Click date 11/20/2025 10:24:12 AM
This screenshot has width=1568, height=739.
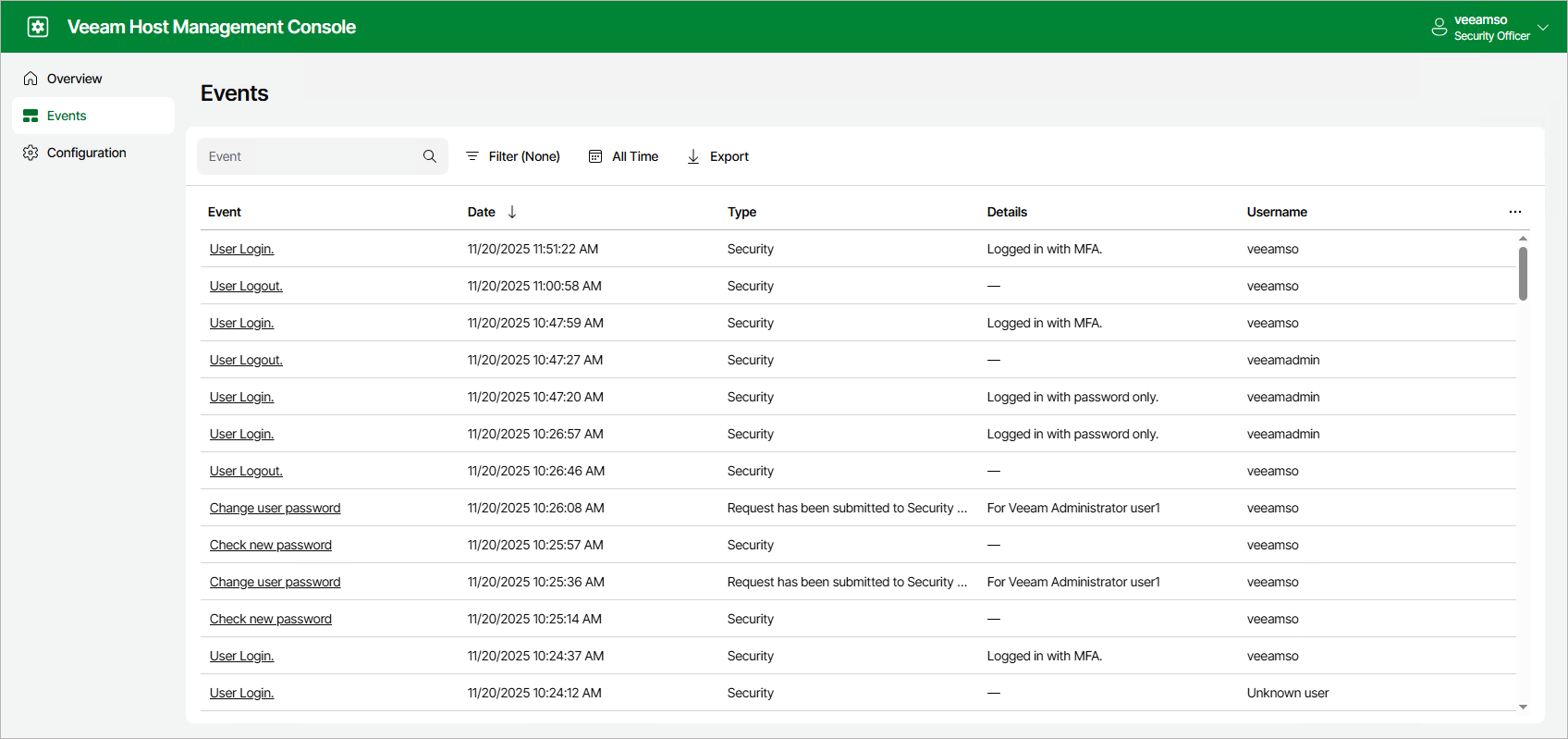[x=534, y=693]
